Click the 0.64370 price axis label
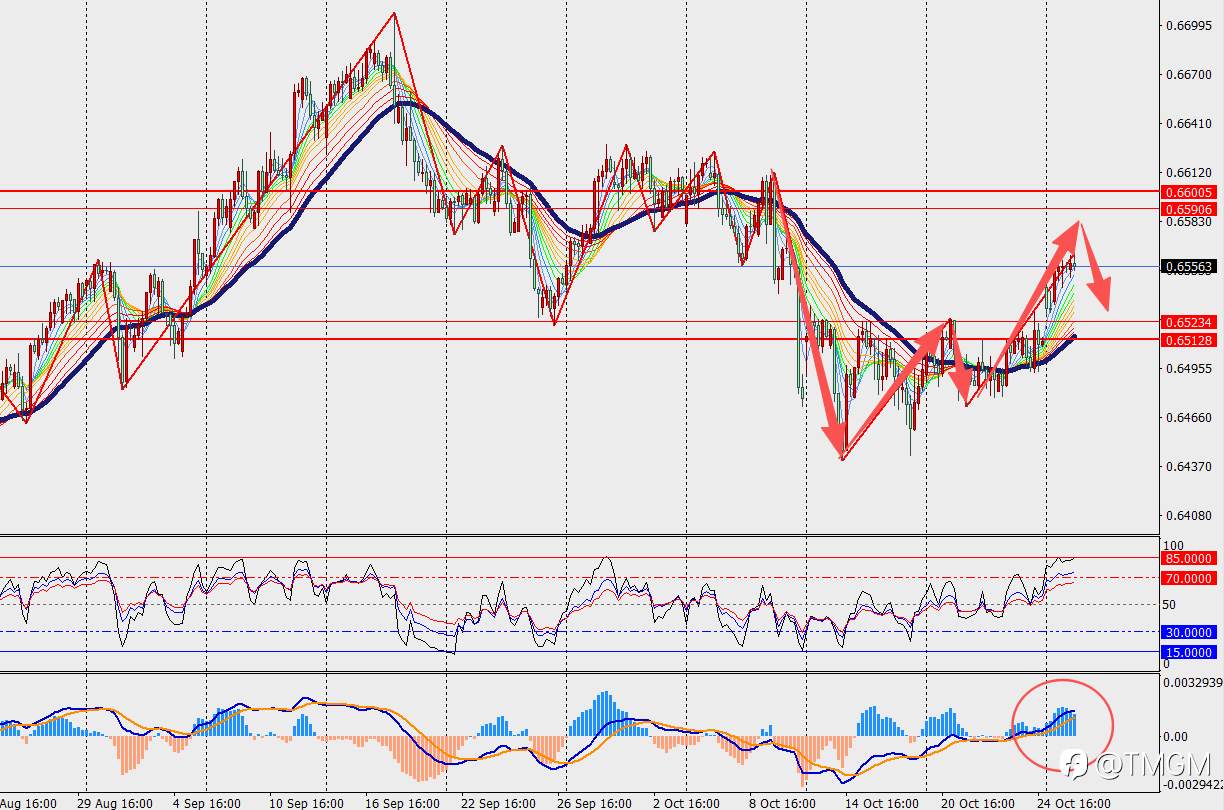This screenshot has width=1224, height=810. point(1190,466)
